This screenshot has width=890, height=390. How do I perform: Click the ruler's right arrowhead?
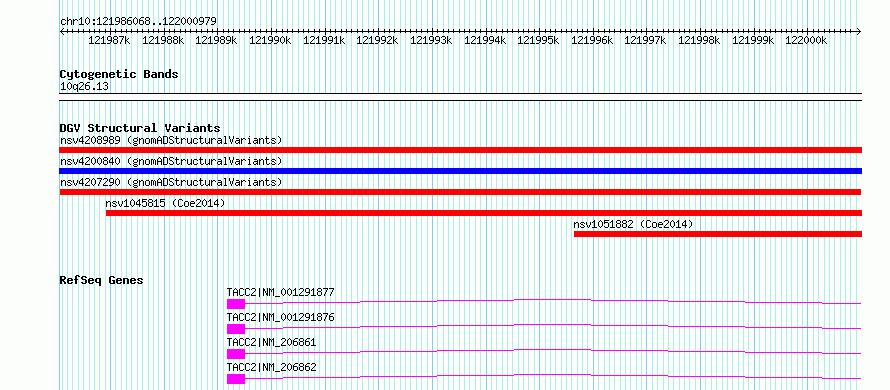[859, 32]
